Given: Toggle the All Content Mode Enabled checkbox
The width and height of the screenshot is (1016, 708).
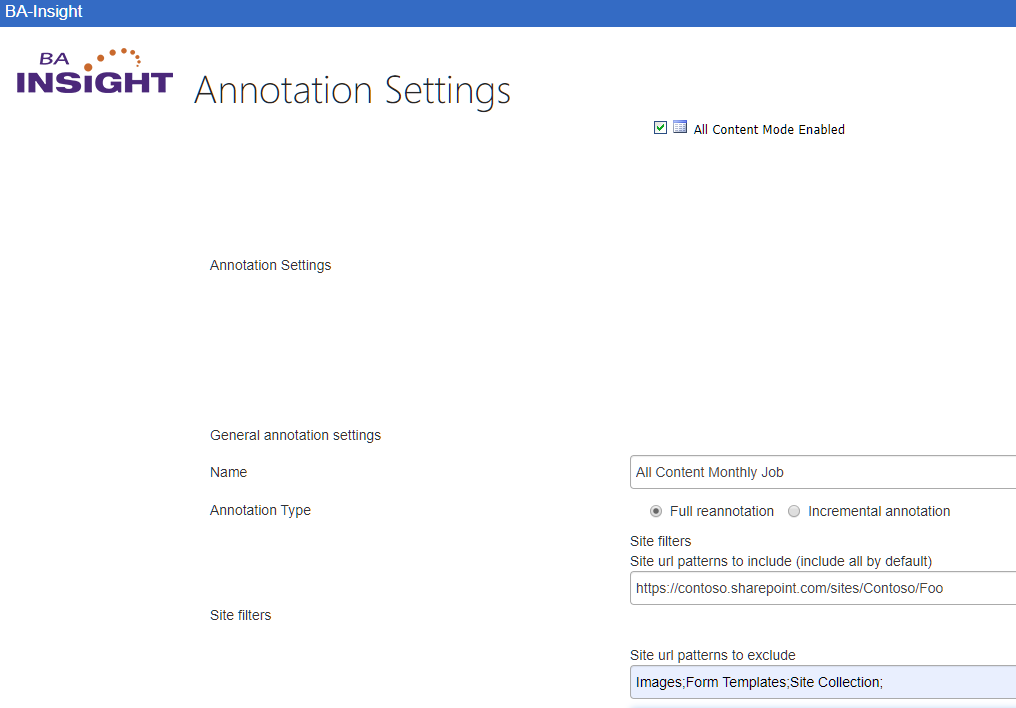Looking at the screenshot, I should (x=660, y=128).
